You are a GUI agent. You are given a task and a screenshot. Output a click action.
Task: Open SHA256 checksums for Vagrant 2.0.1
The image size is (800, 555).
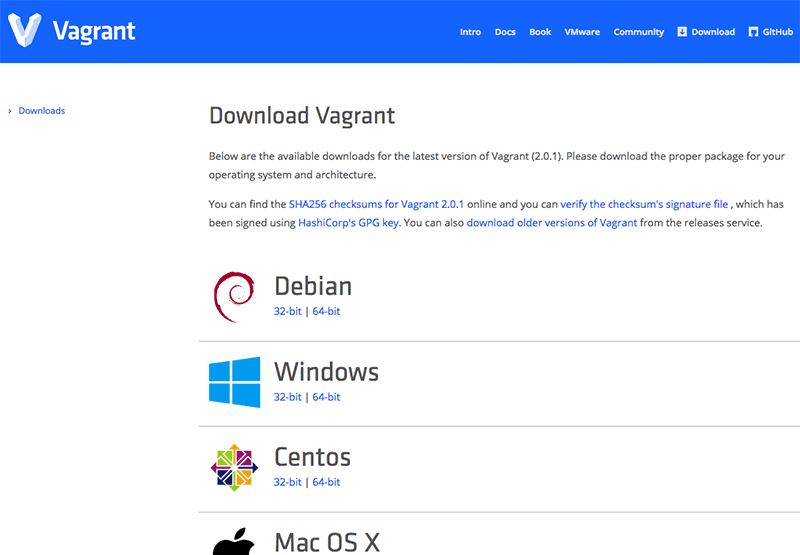coord(376,204)
